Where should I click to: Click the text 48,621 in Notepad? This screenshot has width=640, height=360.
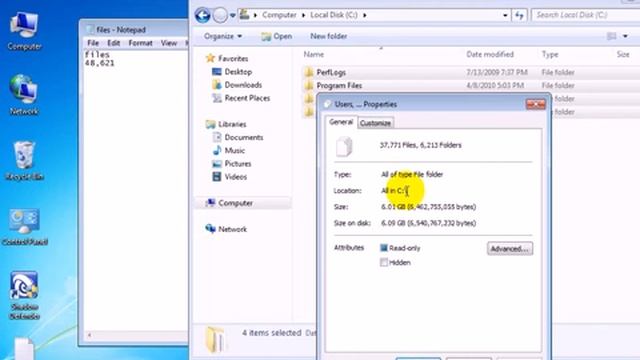pos(100,63)
